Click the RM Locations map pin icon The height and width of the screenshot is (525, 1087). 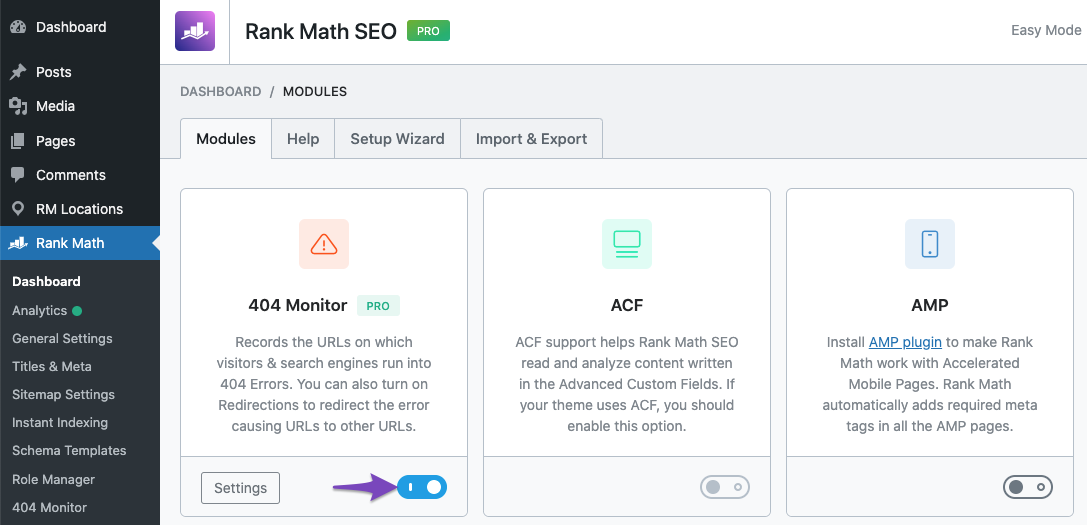18,209
